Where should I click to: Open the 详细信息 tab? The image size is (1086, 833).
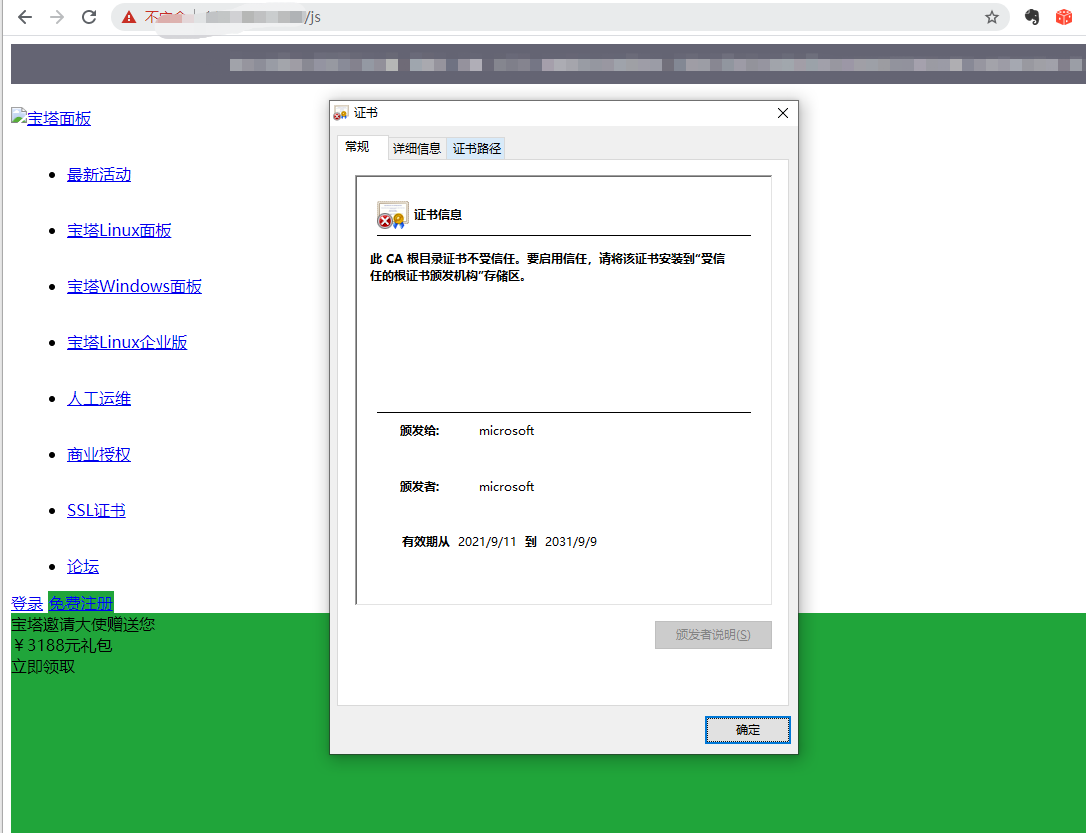coord(417,148)
